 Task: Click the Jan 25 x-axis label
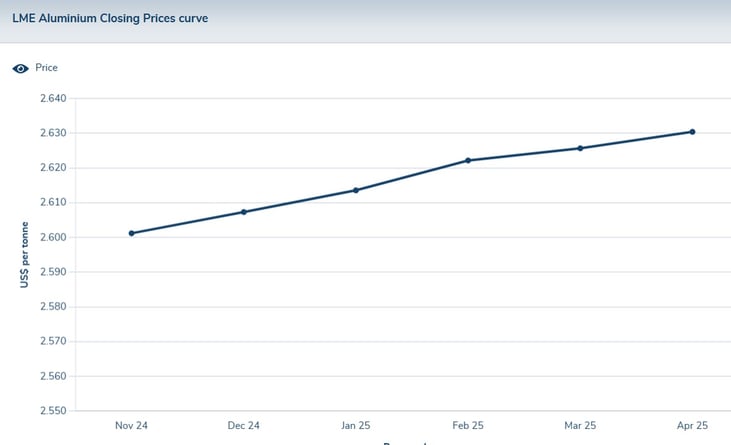pyautogui.click(x=356, y=425)
